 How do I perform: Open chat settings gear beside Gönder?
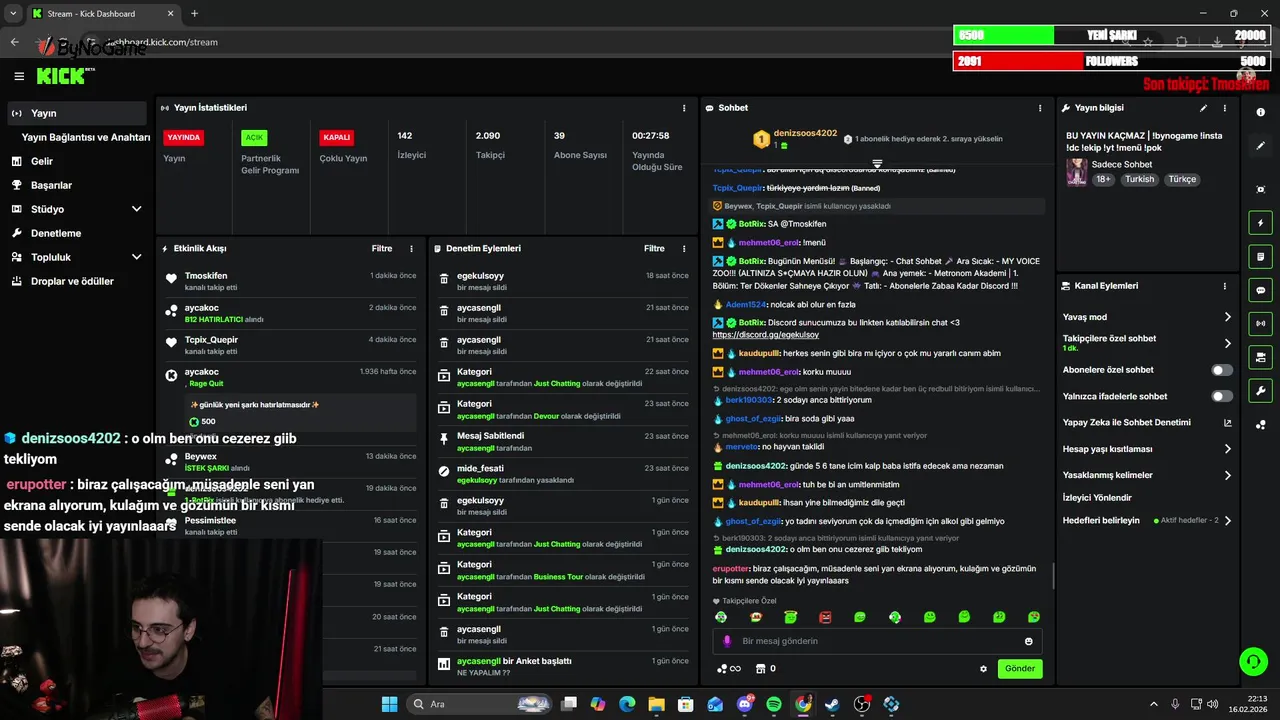click(983, 669)
